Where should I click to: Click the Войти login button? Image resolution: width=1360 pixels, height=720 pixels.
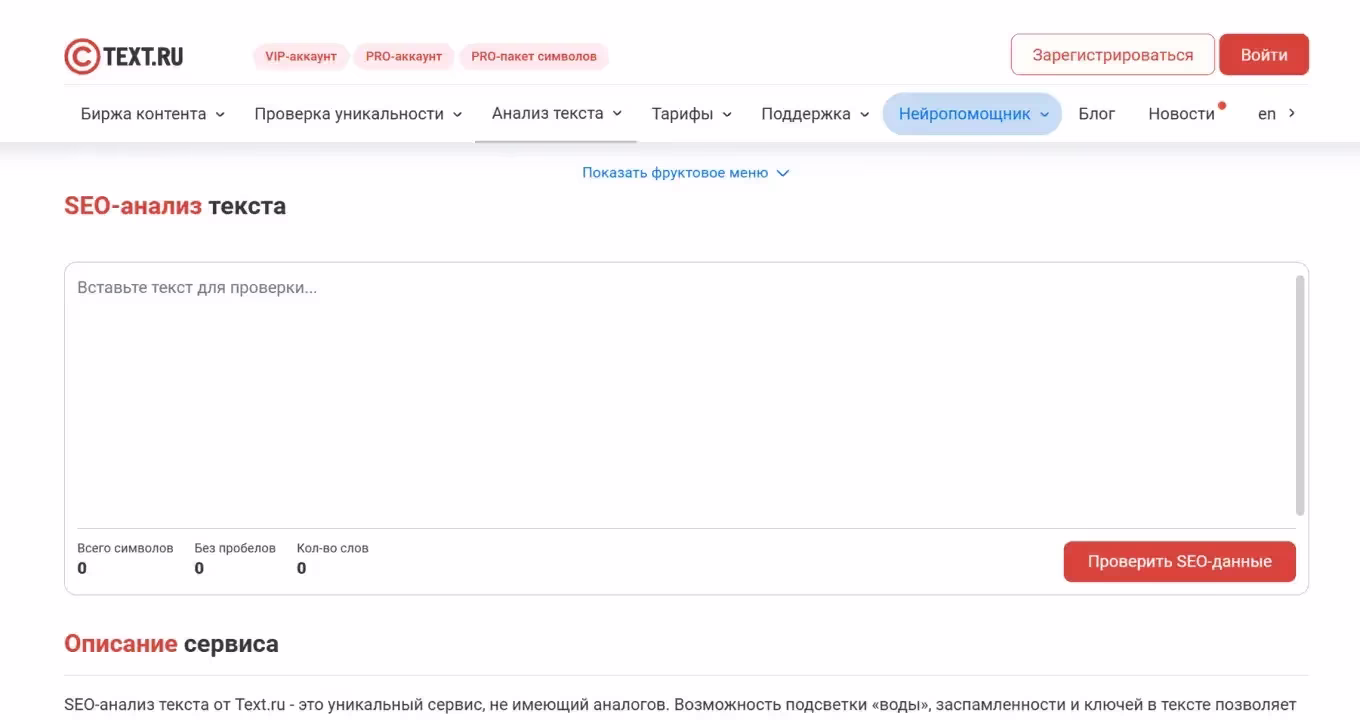1263,55
